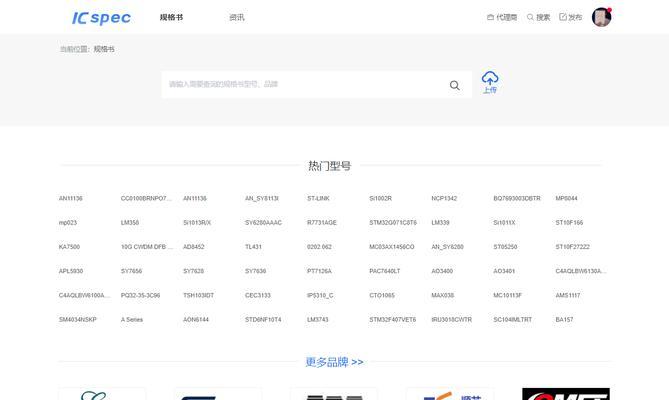Click the PT7126A model

[x=319, y=271]
